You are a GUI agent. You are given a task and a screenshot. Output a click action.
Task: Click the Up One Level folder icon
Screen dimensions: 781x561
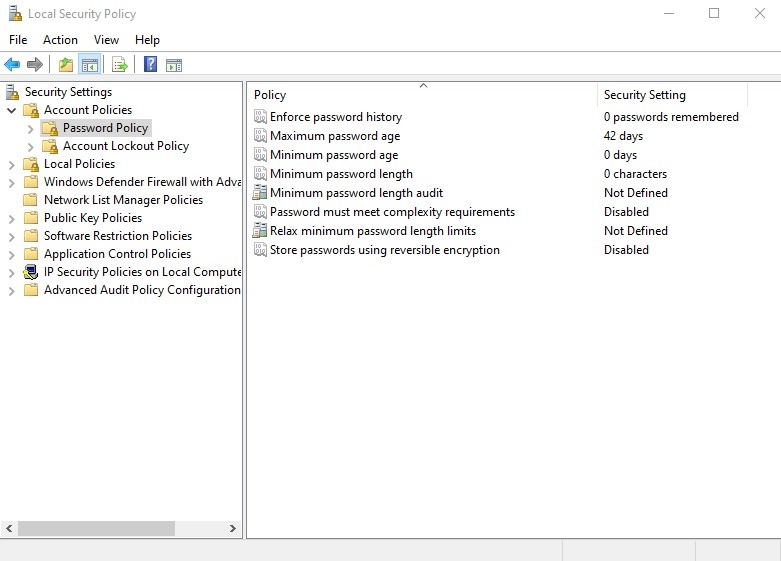coord(66,65)
